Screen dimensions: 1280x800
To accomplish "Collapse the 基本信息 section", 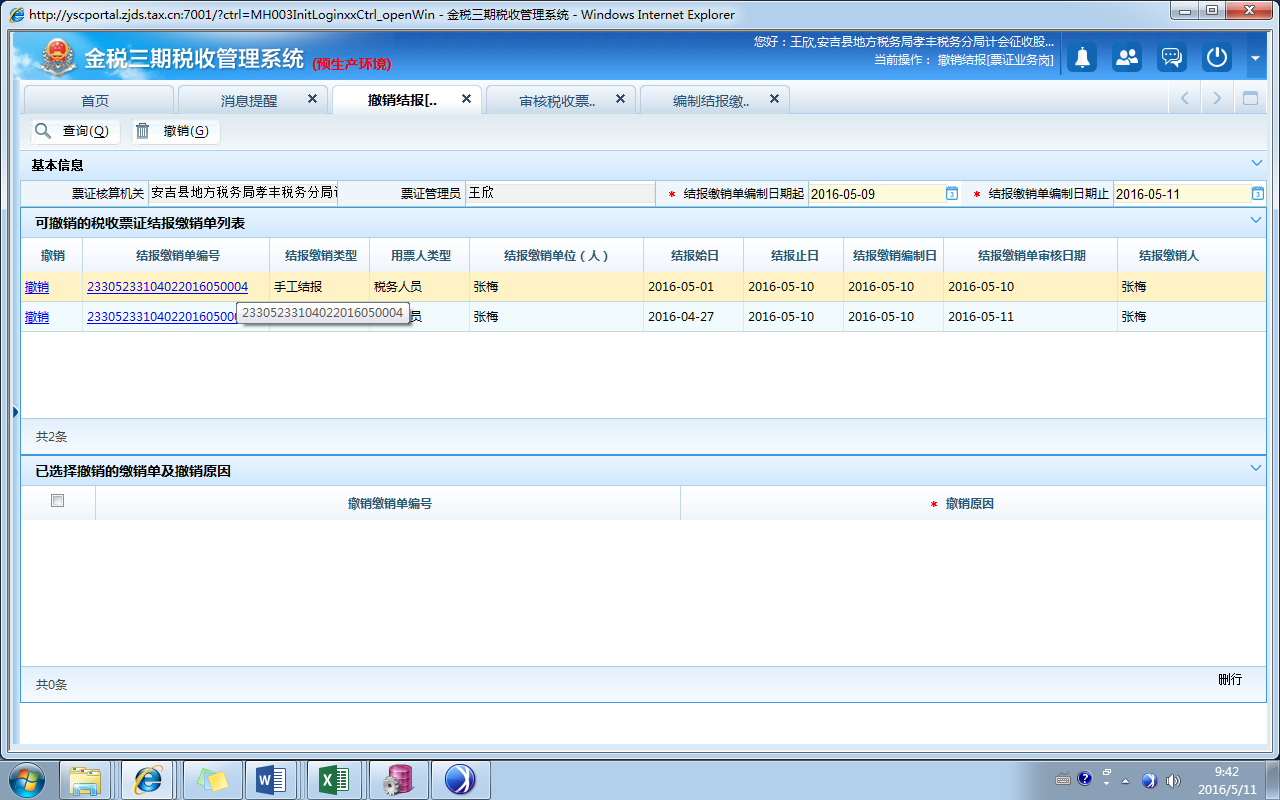I will pos(1256,163).
